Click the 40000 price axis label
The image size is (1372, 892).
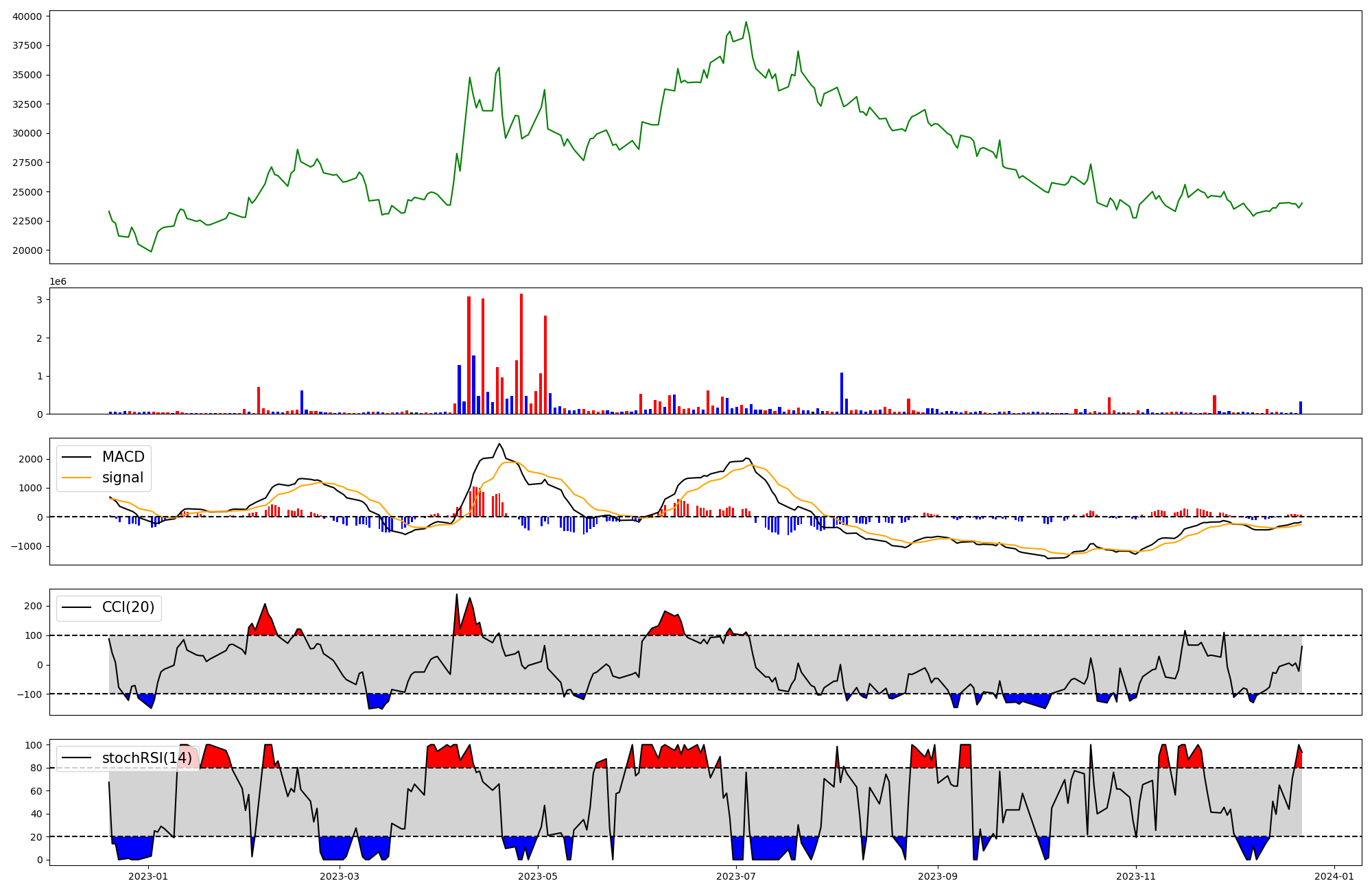click(27, 16)
